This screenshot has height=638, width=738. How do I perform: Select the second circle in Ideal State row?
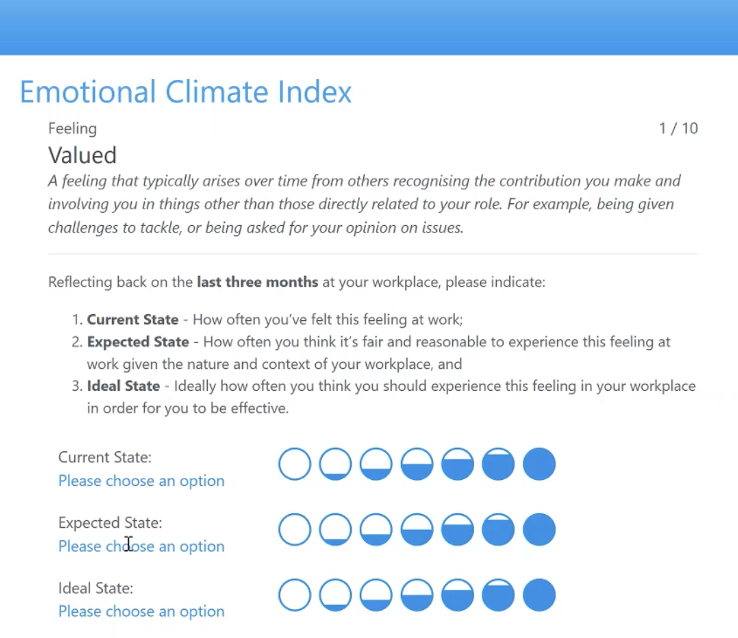(336, 595)
